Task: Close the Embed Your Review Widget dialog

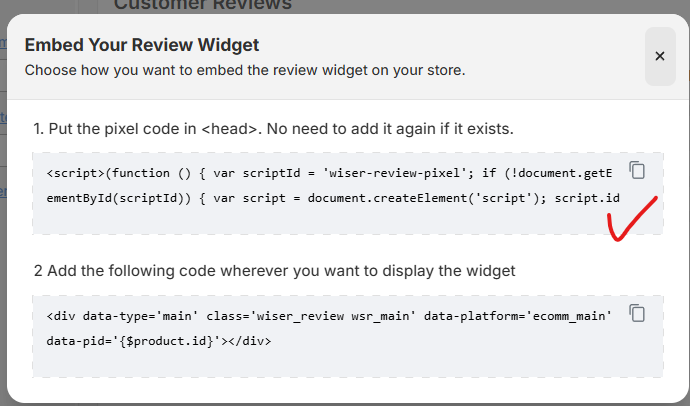Action: click(659, 56)
